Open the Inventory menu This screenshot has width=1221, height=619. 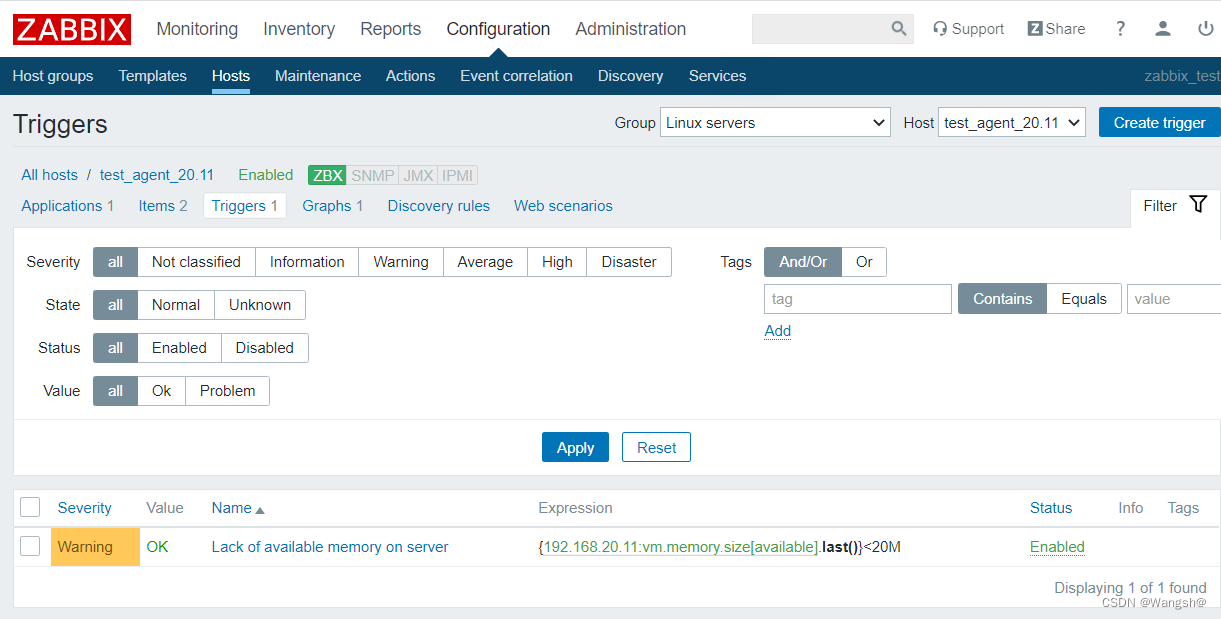pos(299,29)
